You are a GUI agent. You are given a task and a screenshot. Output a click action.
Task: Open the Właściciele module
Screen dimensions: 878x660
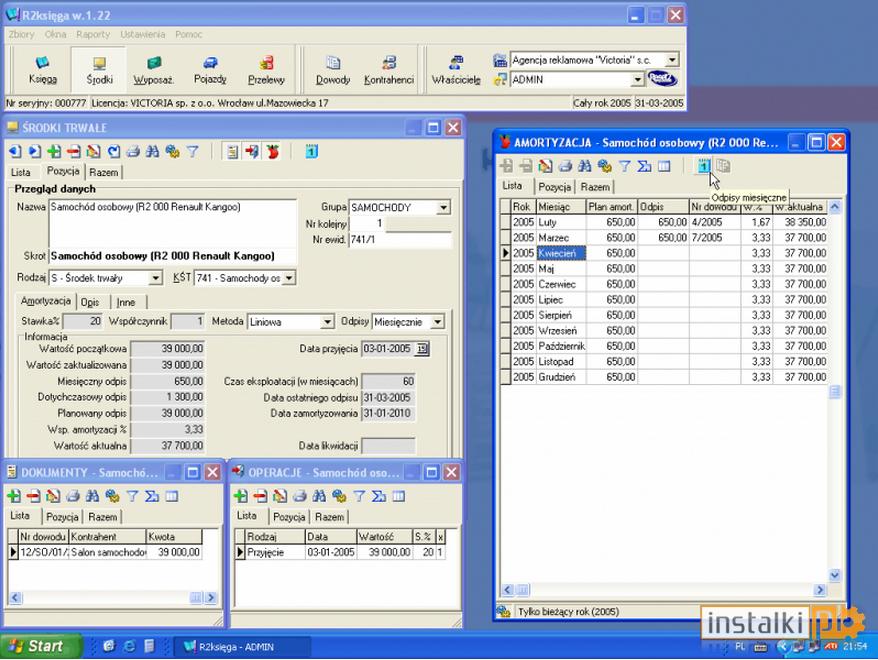pyautogui.click(x=456, y=70)
